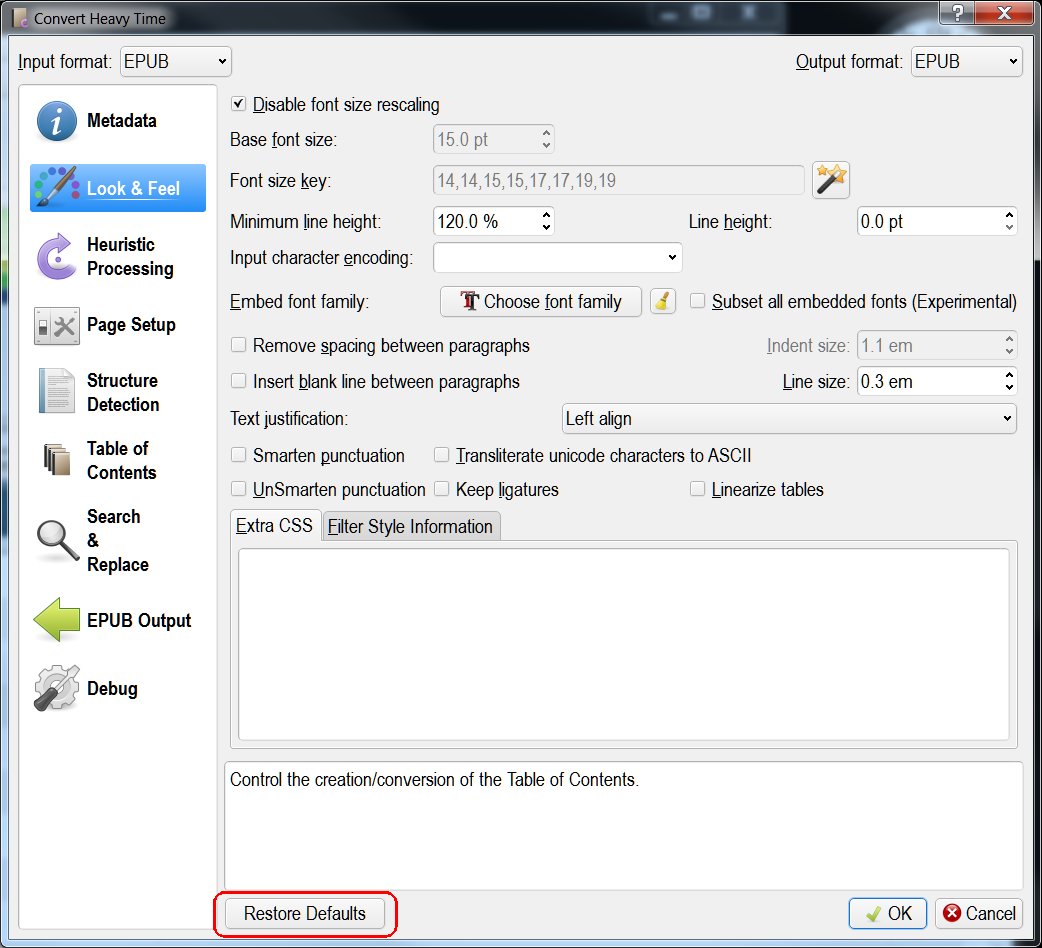Open Search & Replace magnifier icon
The image size is (1042, 948).
click(57, 540)
